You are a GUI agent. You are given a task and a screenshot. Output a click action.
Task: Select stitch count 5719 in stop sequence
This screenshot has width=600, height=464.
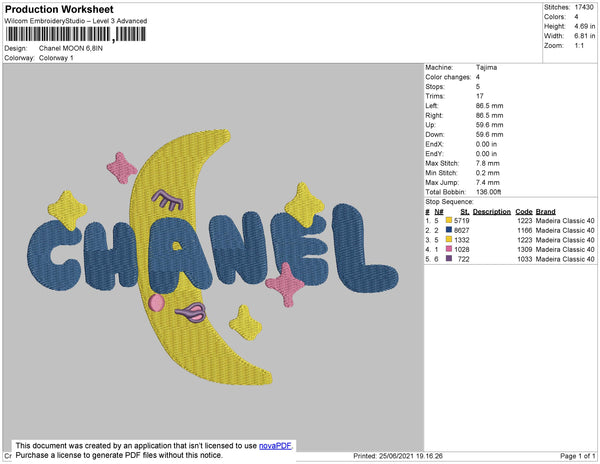[x=461, y=221]
